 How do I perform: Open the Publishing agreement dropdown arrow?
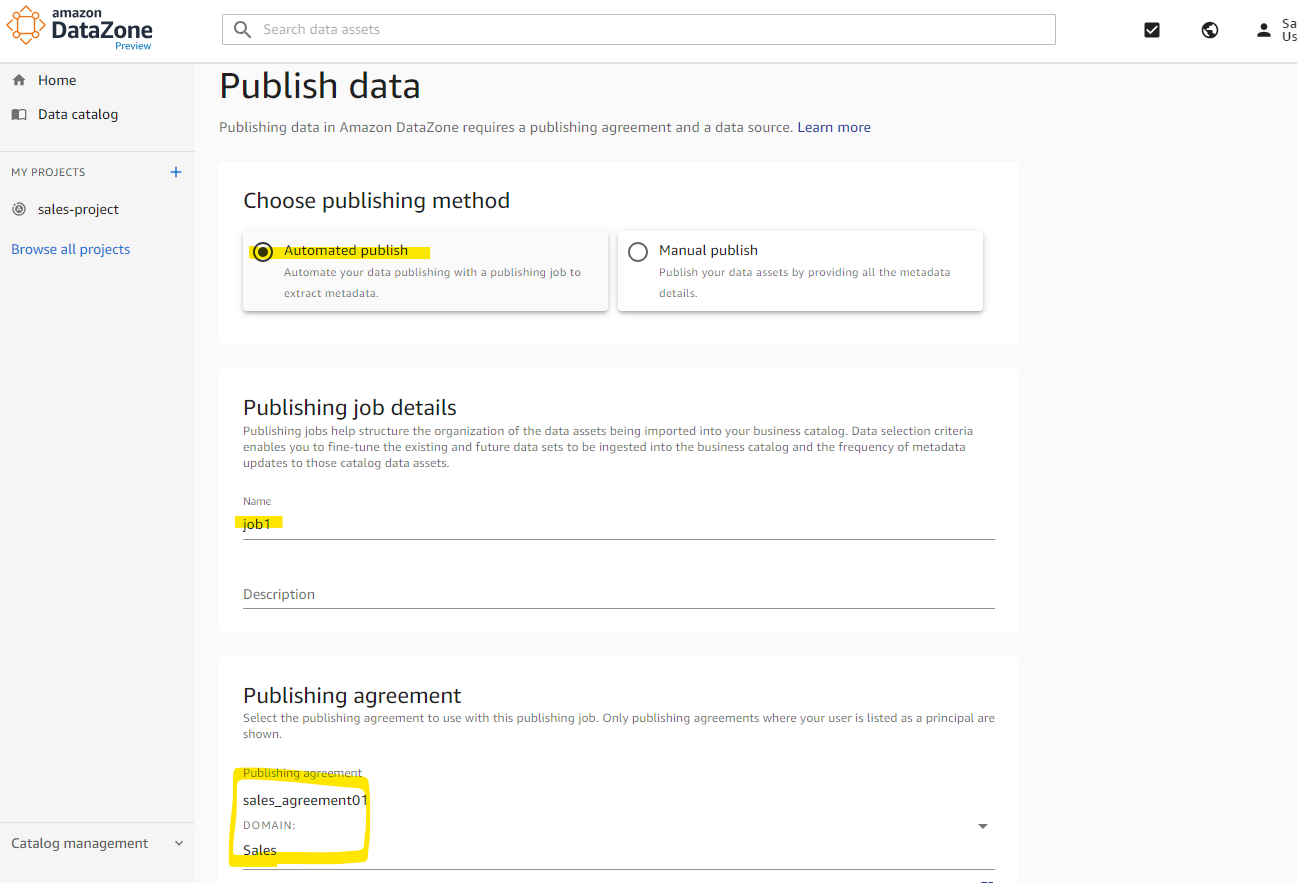point(983,826)
